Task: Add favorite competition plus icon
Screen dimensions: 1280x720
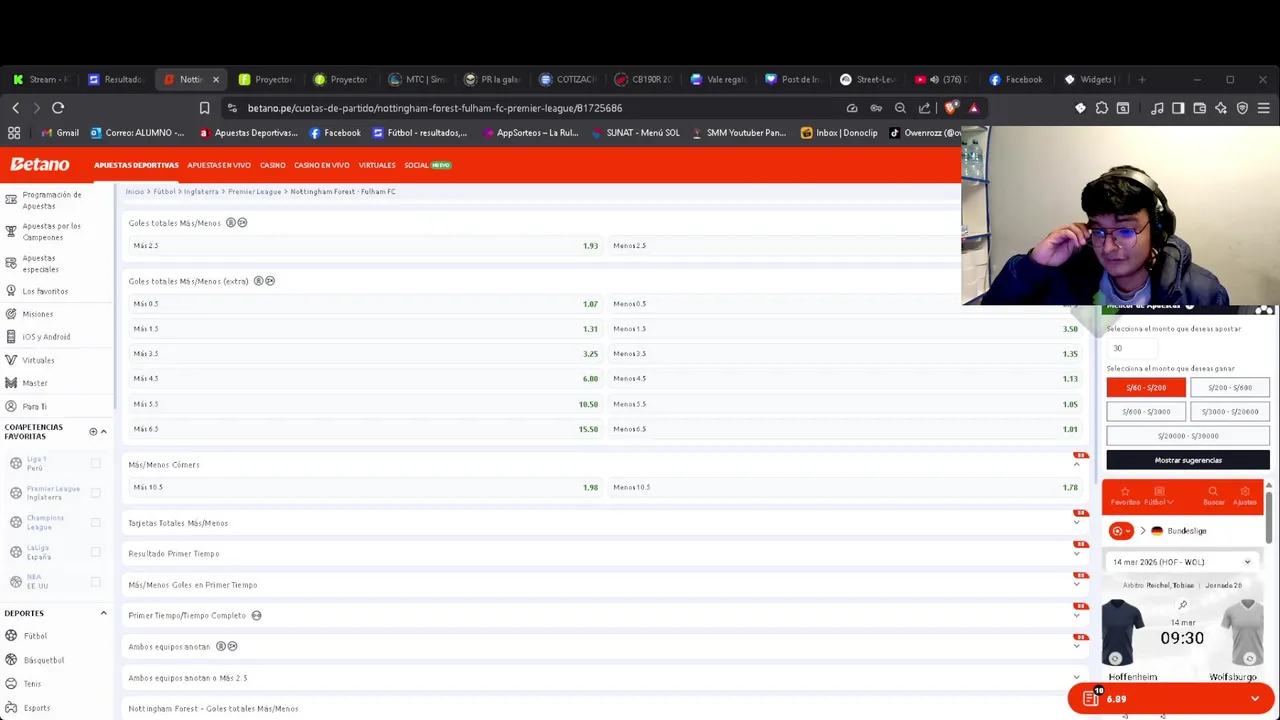Action: (x=93, y=432)
